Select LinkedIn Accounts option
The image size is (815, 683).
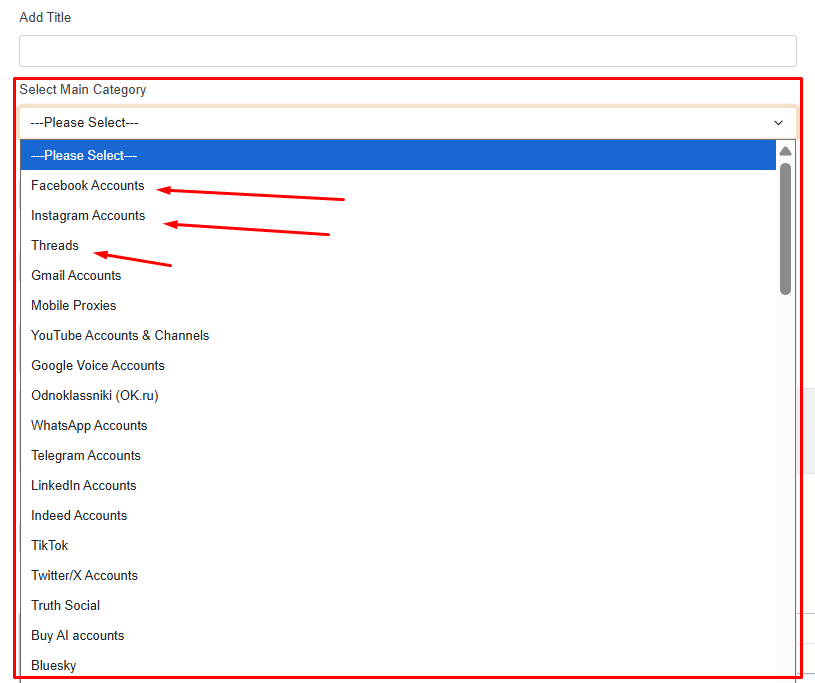(x=398, y=485)
